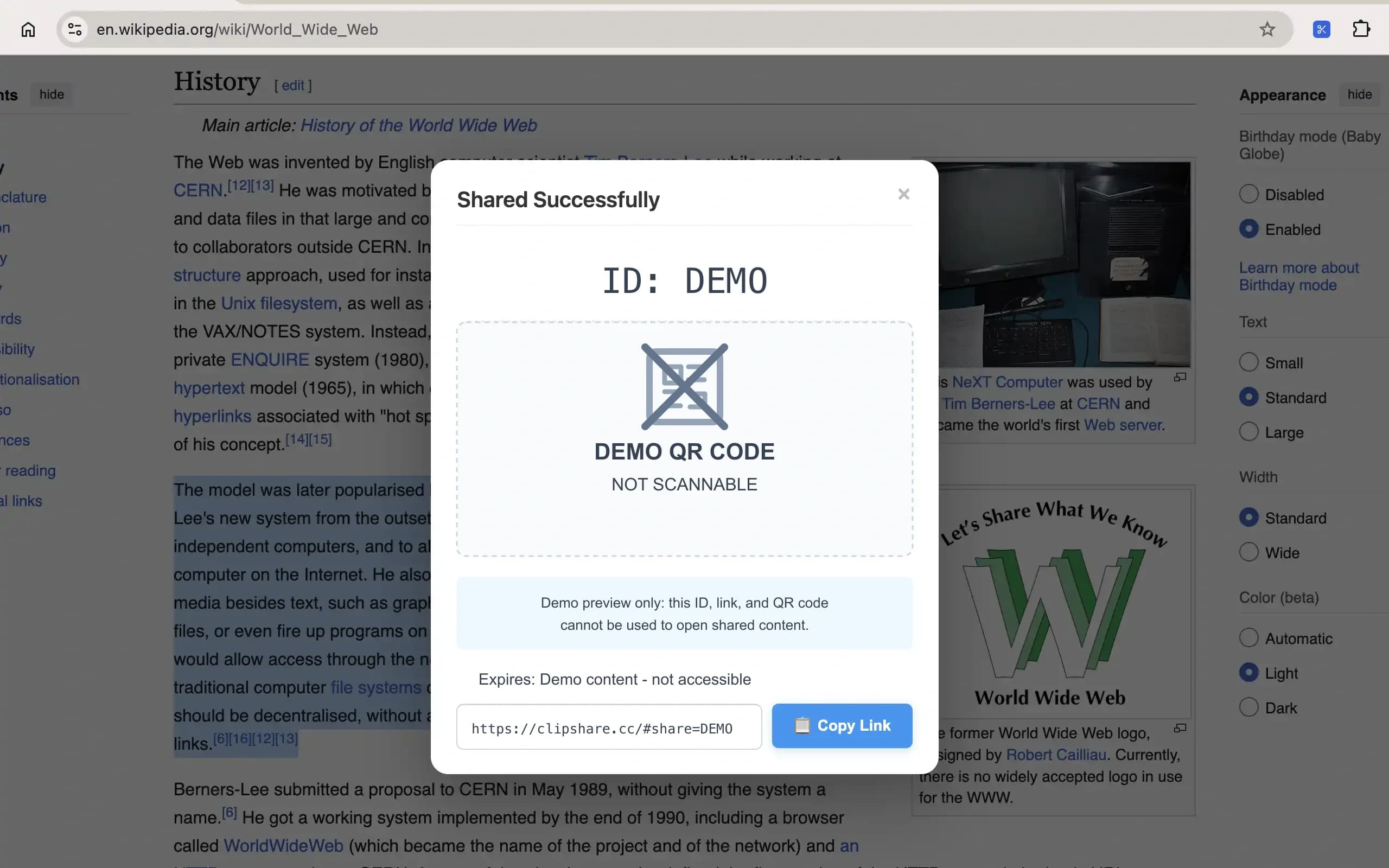Open the file systems link

point(376,687)
